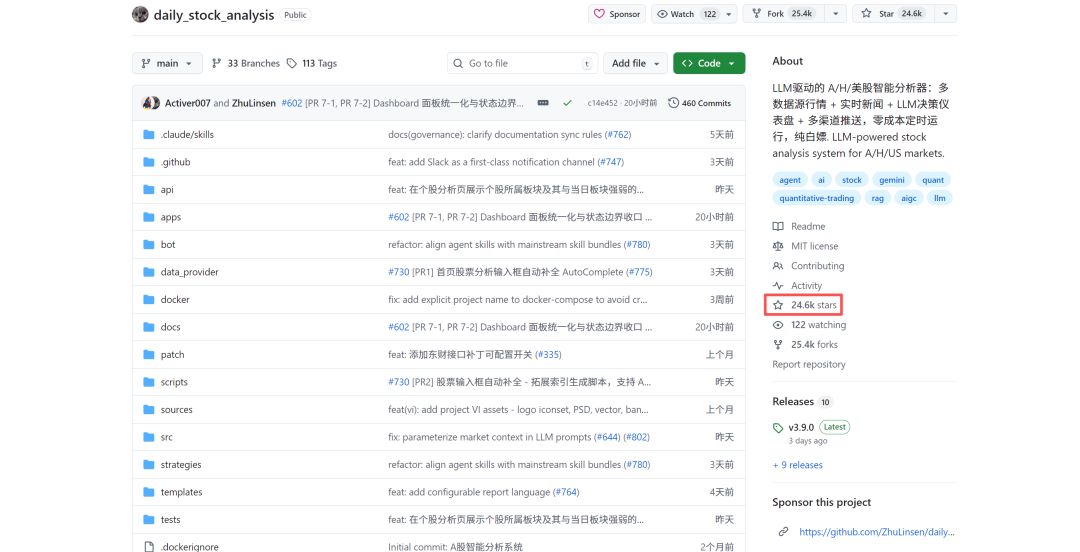View 460 Commits history
Image resolution: width=1080 pixels, height=552 pixels.
700,103
